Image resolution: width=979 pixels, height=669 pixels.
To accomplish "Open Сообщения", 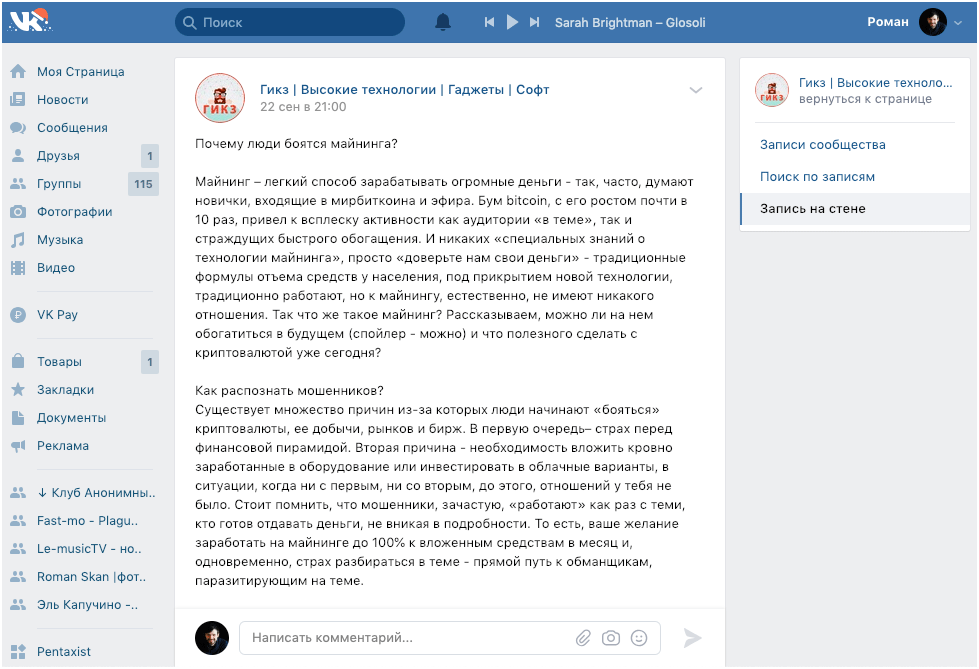I will pyautogui.click(x=72, y=127).
